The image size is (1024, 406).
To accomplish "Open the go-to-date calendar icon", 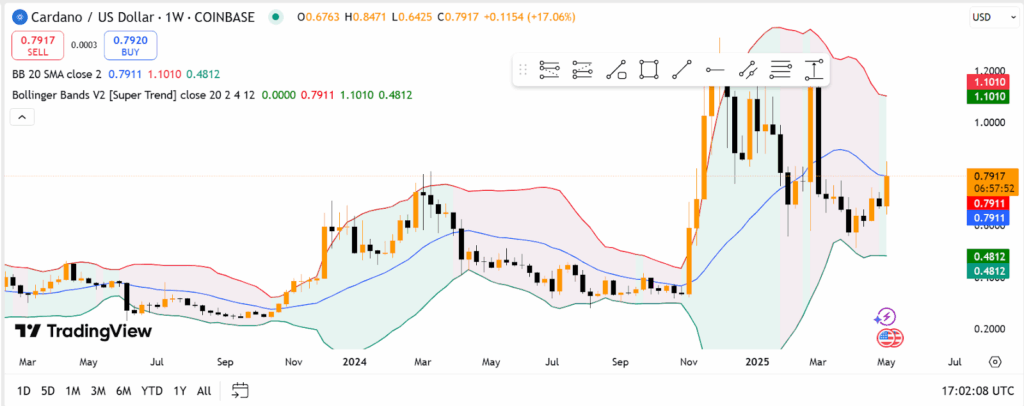I will [240, 391].
